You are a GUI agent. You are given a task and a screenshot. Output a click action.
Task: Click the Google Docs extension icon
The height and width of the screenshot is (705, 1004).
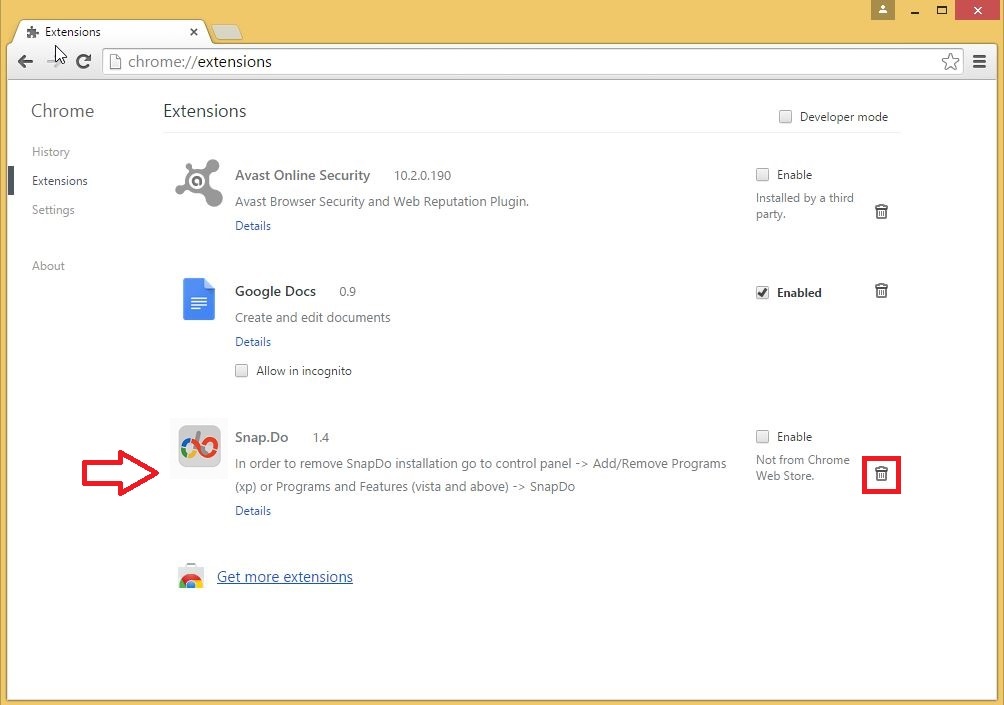198,299
